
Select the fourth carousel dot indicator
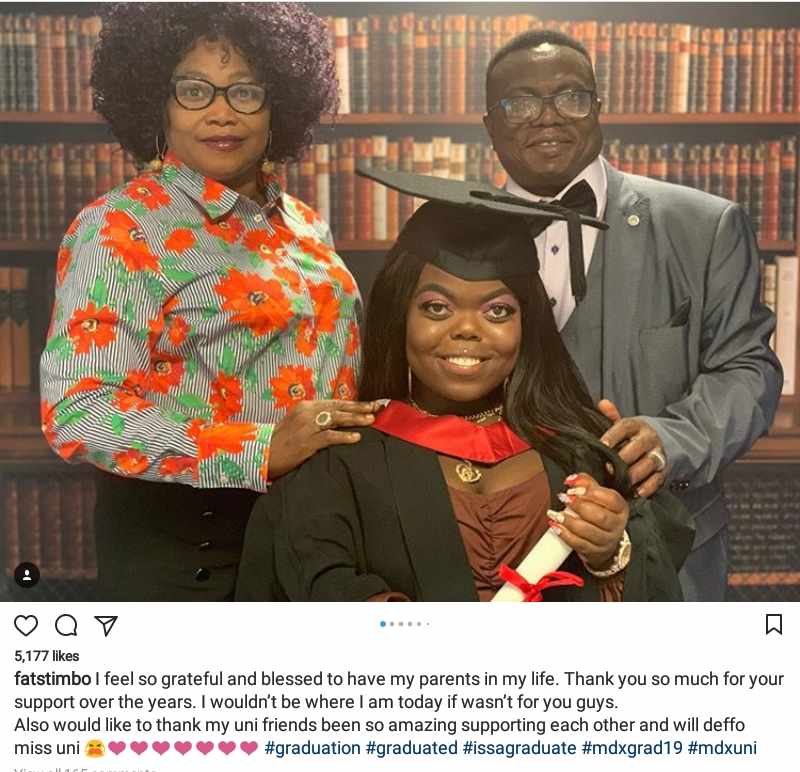[x=410, y=624]
